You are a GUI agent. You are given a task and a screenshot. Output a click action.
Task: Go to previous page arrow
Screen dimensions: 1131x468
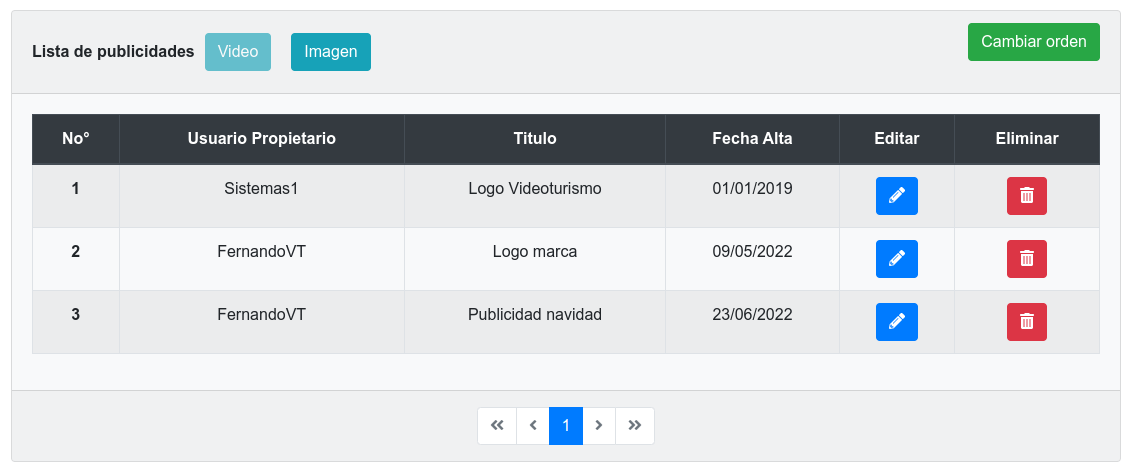(x=533, y=426)
